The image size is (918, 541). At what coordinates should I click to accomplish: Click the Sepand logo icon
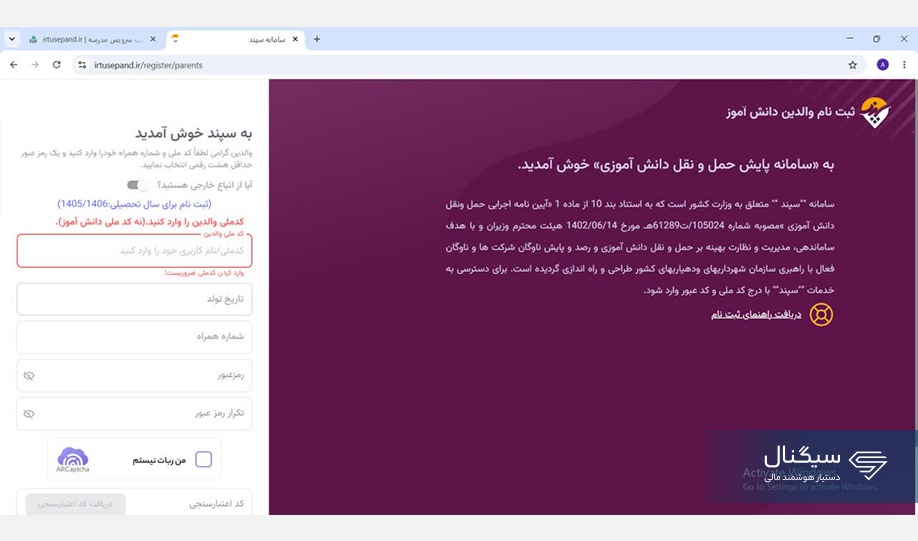[875, 112]
